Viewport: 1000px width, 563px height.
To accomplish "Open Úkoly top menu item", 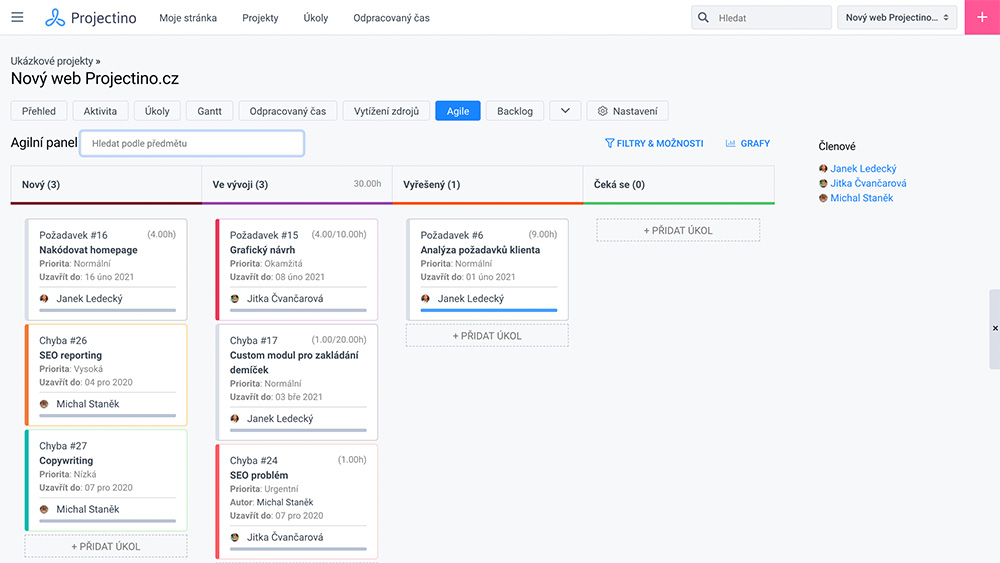I will [316, 18].
